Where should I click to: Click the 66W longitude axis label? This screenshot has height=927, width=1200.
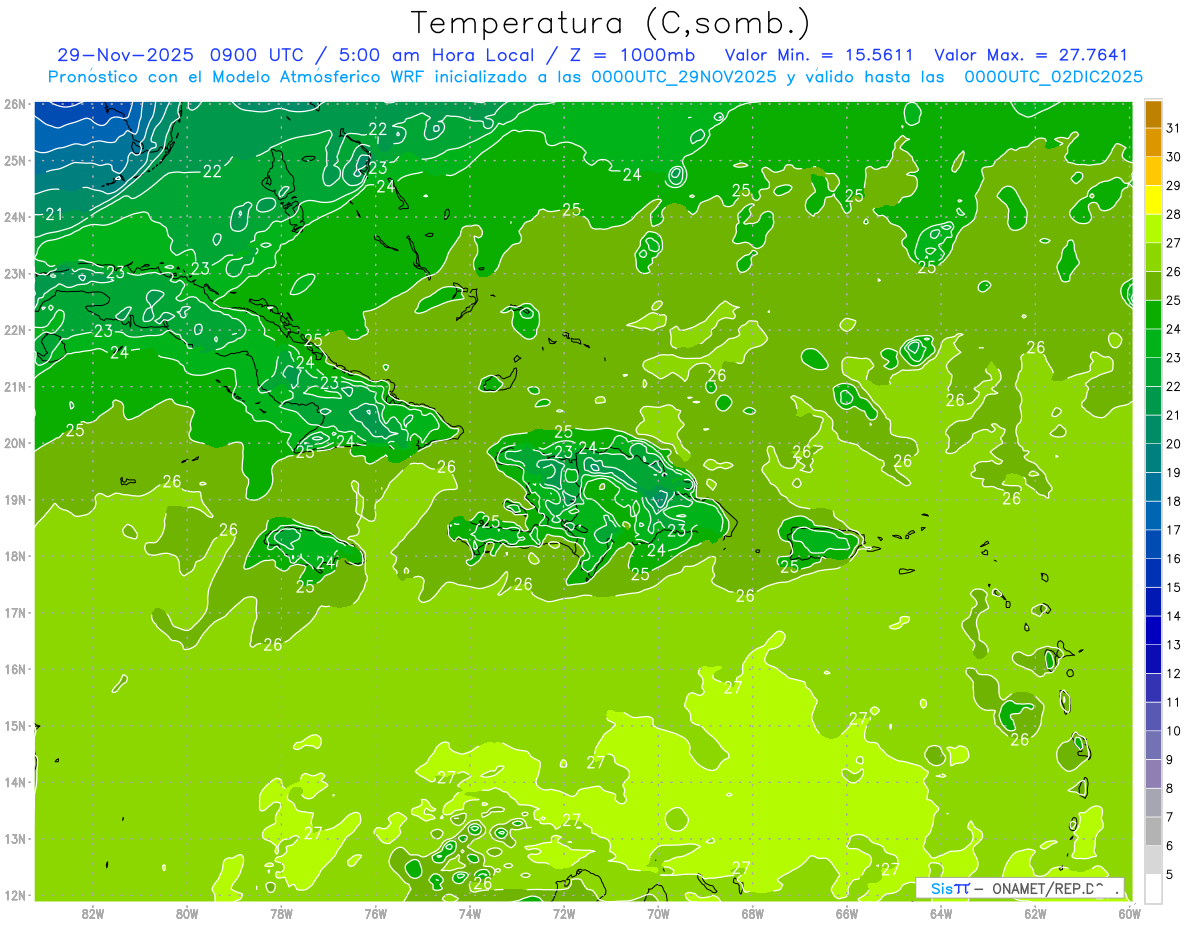(x=847, y=912)
